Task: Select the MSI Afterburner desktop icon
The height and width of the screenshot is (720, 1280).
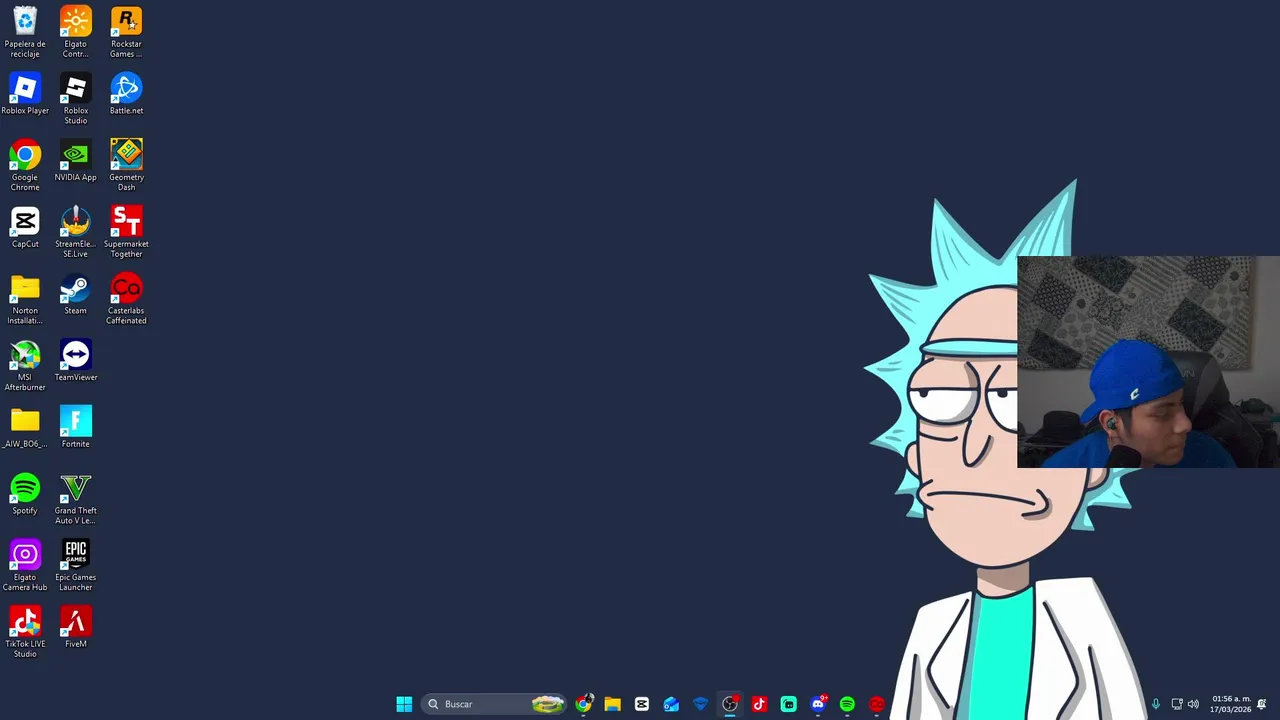Action: pyautogui.click(x=25, y=366)
